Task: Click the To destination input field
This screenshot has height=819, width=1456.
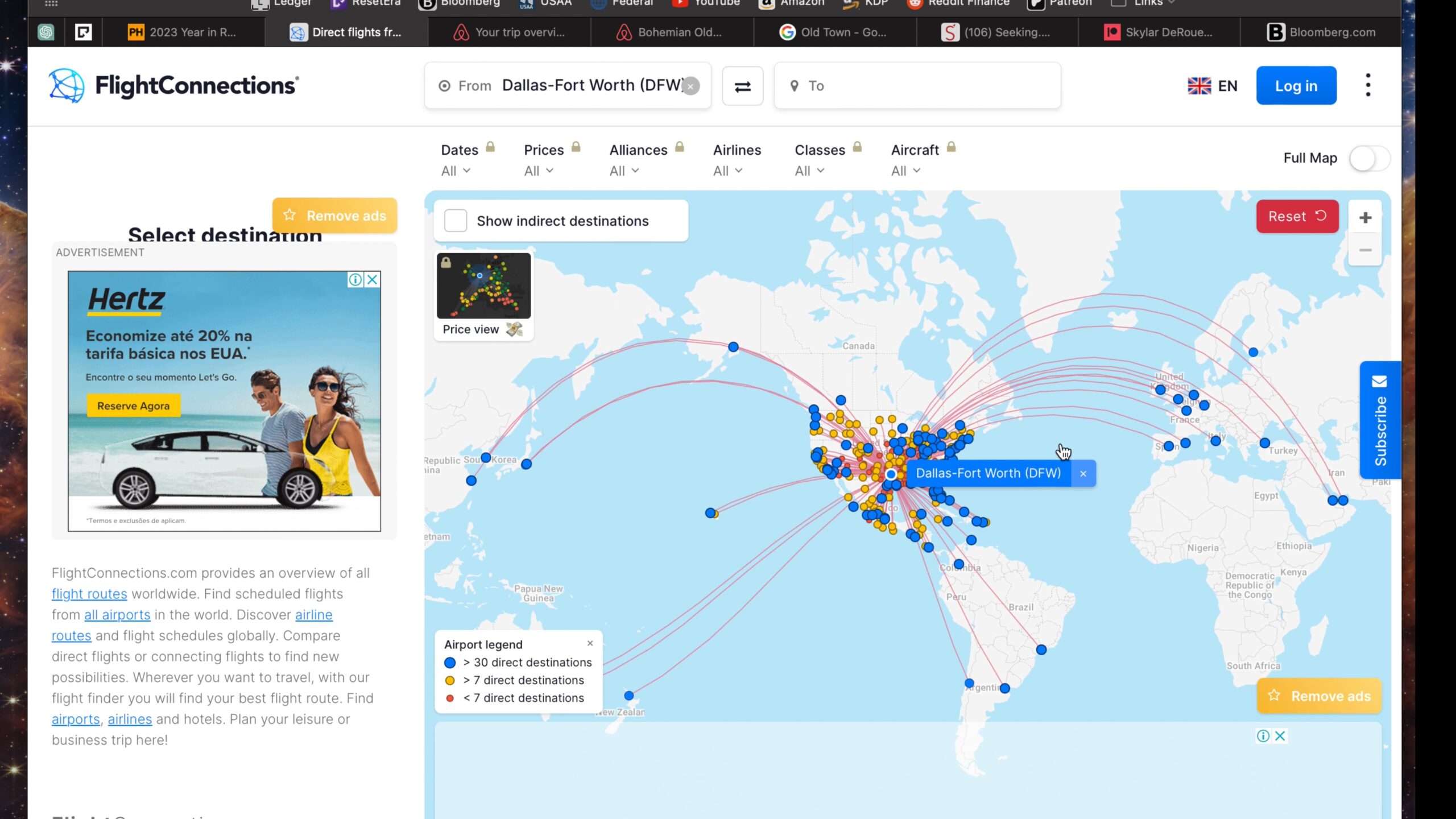Action: point(917,86)
